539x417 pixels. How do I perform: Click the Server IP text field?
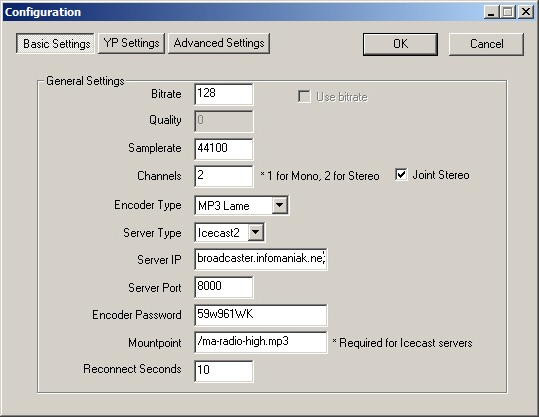pos(261,259)
